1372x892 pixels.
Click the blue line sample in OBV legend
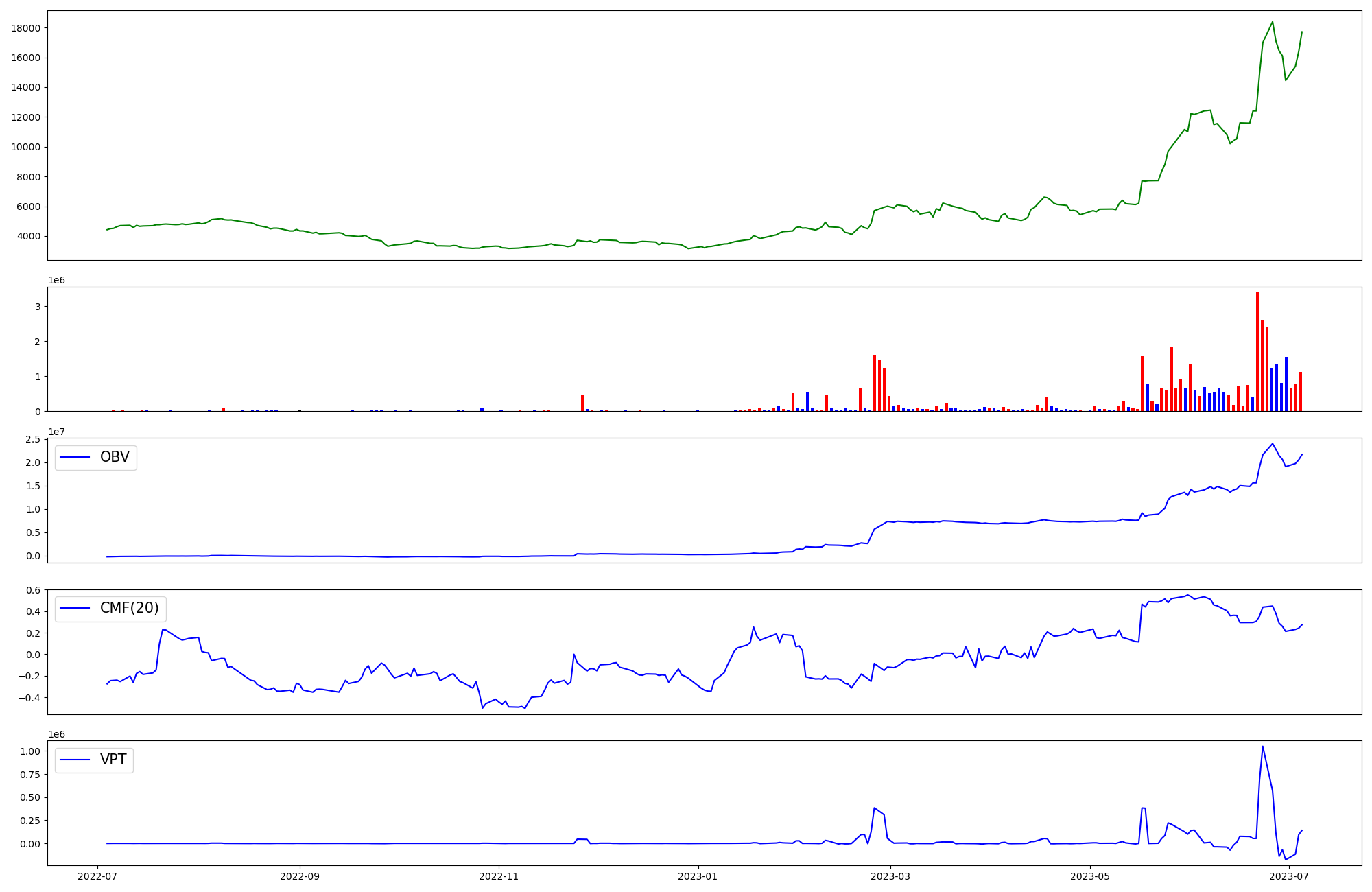[x=75, y=457]
